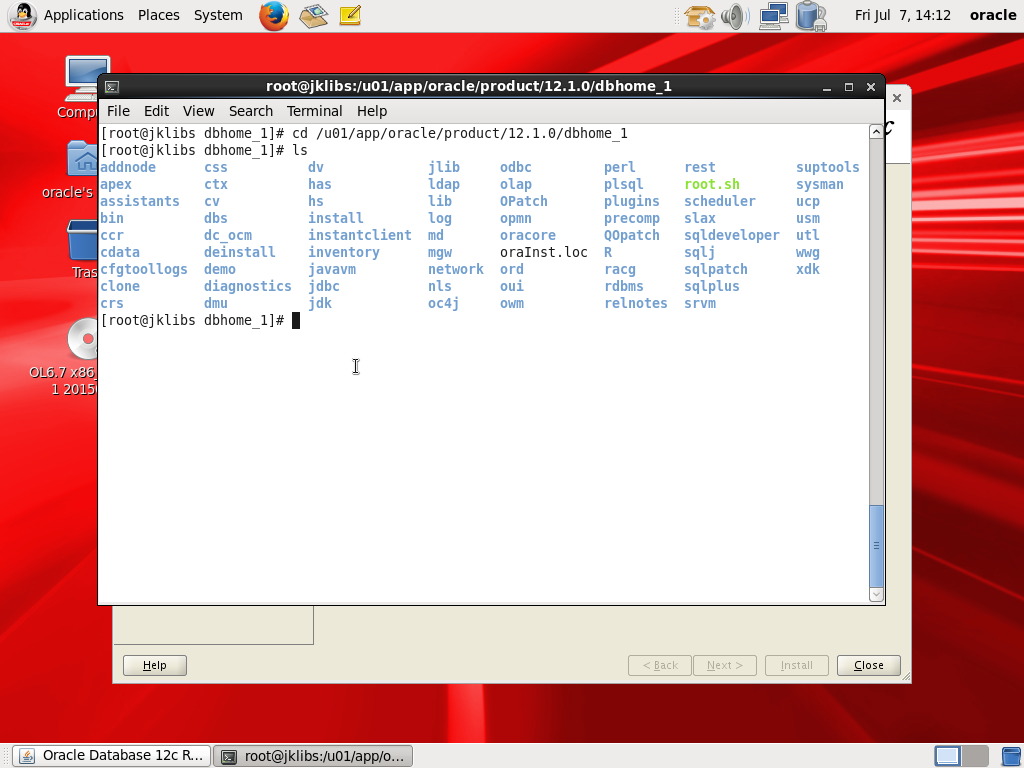Viewport: 1024px width, 768px height.
Task: Click the OPatch directory name
Action: pyautogui.click(x=524, y=202)
